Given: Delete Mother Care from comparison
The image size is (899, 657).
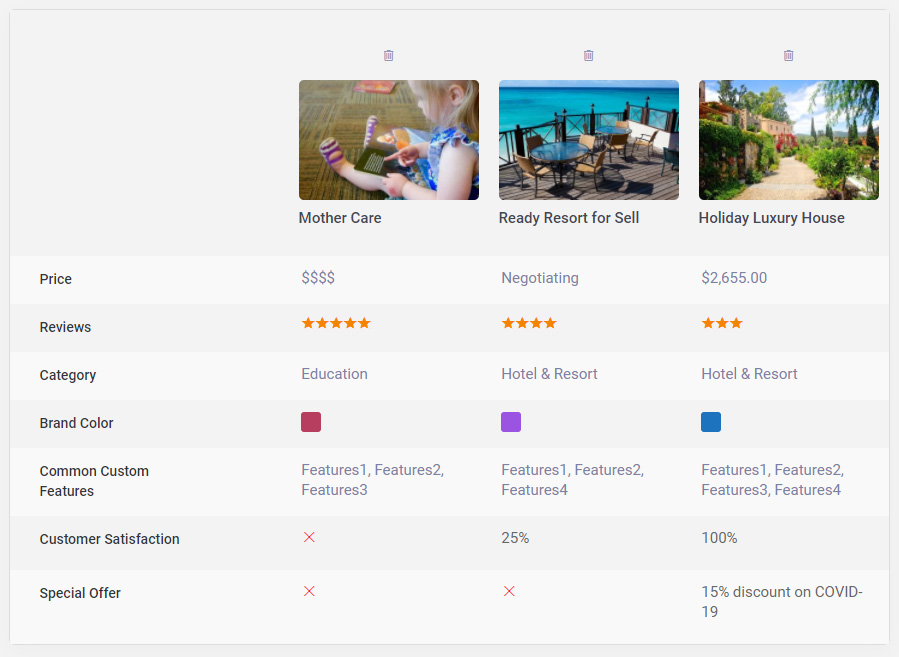Looking at the screenshot, I should click(x=389, y=56).
